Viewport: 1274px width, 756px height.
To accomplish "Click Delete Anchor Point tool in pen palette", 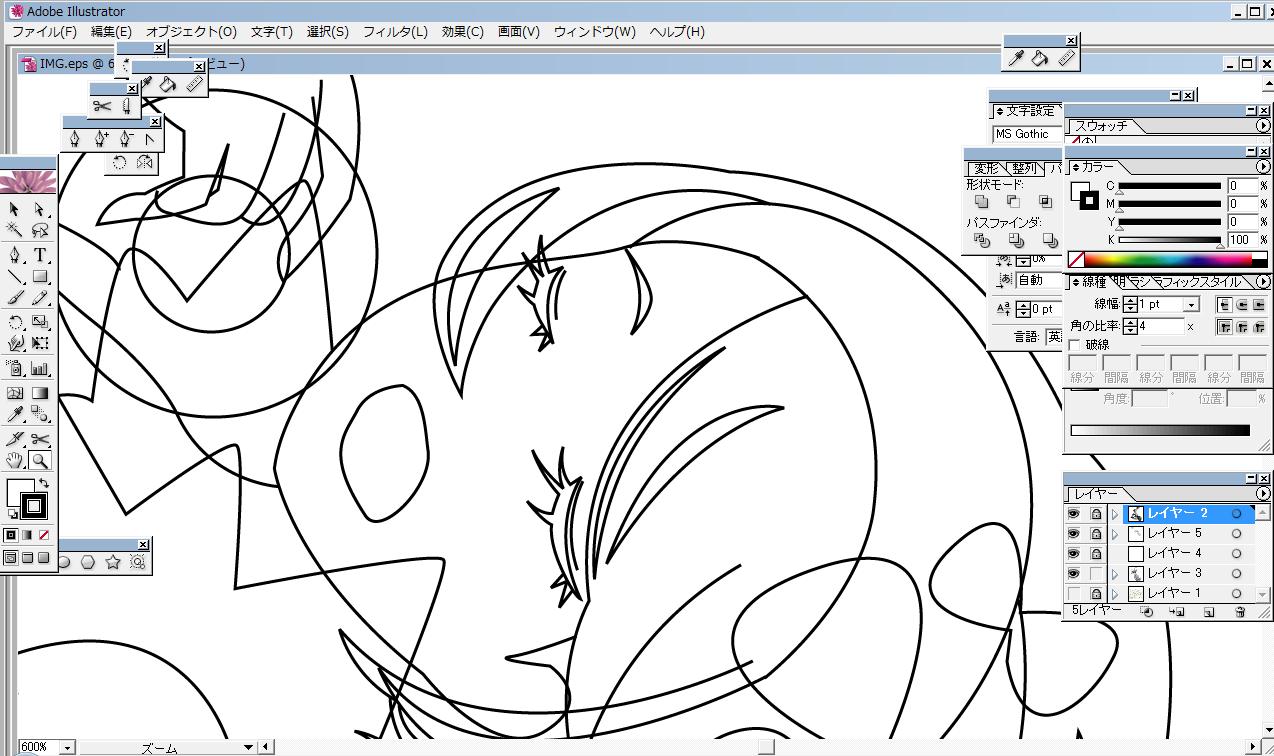I will (x=126, y=139).
